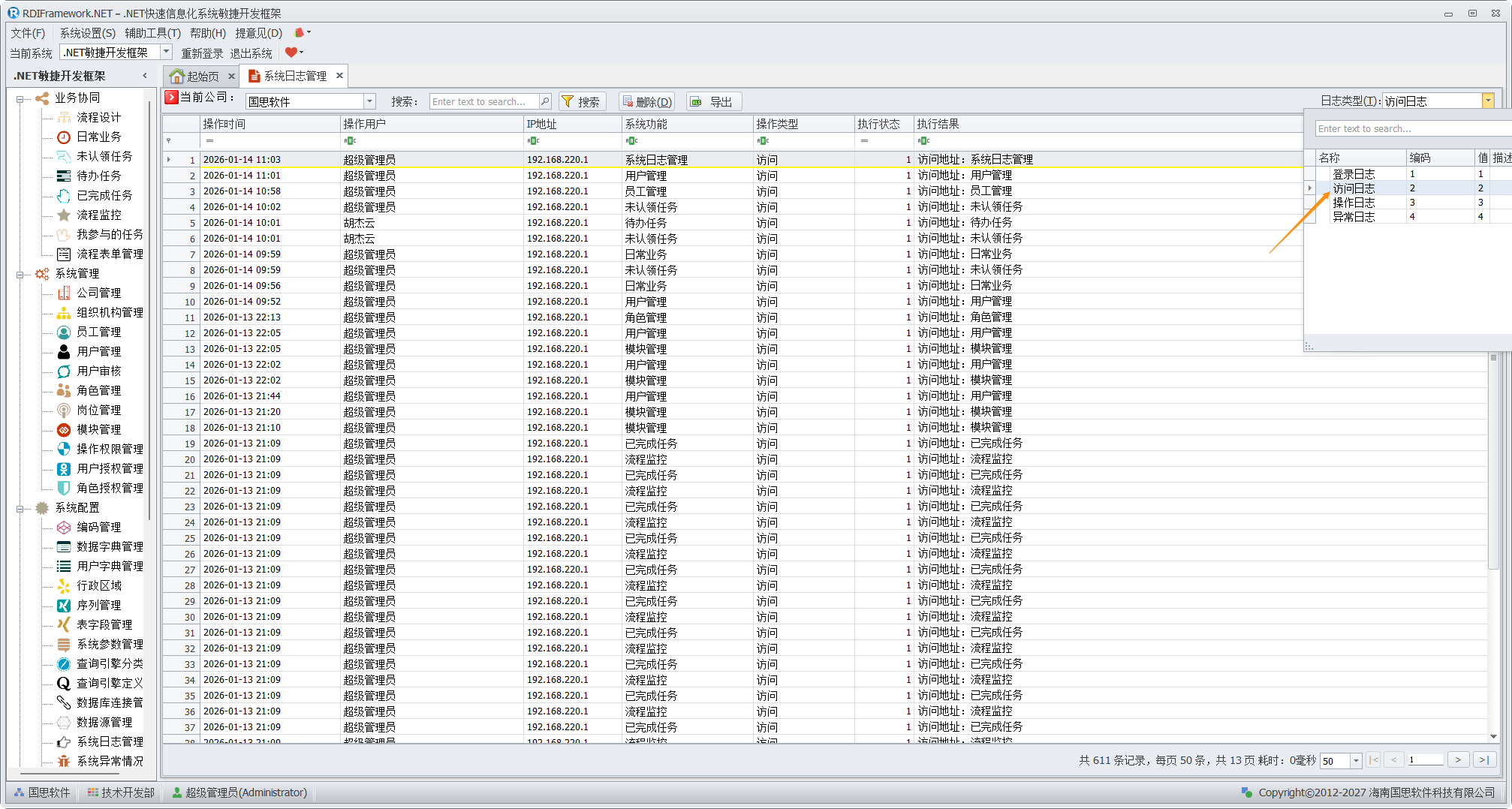Click the 导出 export button
The height and width of the screenshot is (809, 1512).
click(712, 101)
